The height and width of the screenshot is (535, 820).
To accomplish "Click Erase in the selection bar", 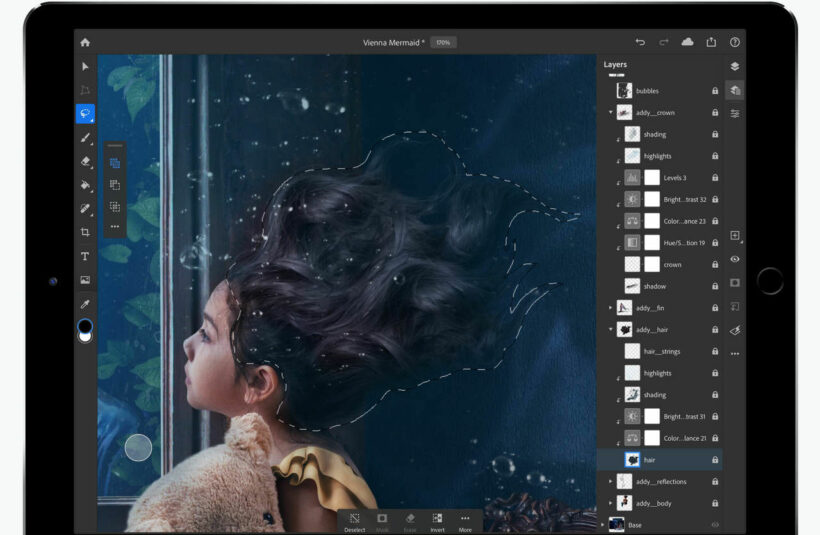I will (x=410, y=522).
